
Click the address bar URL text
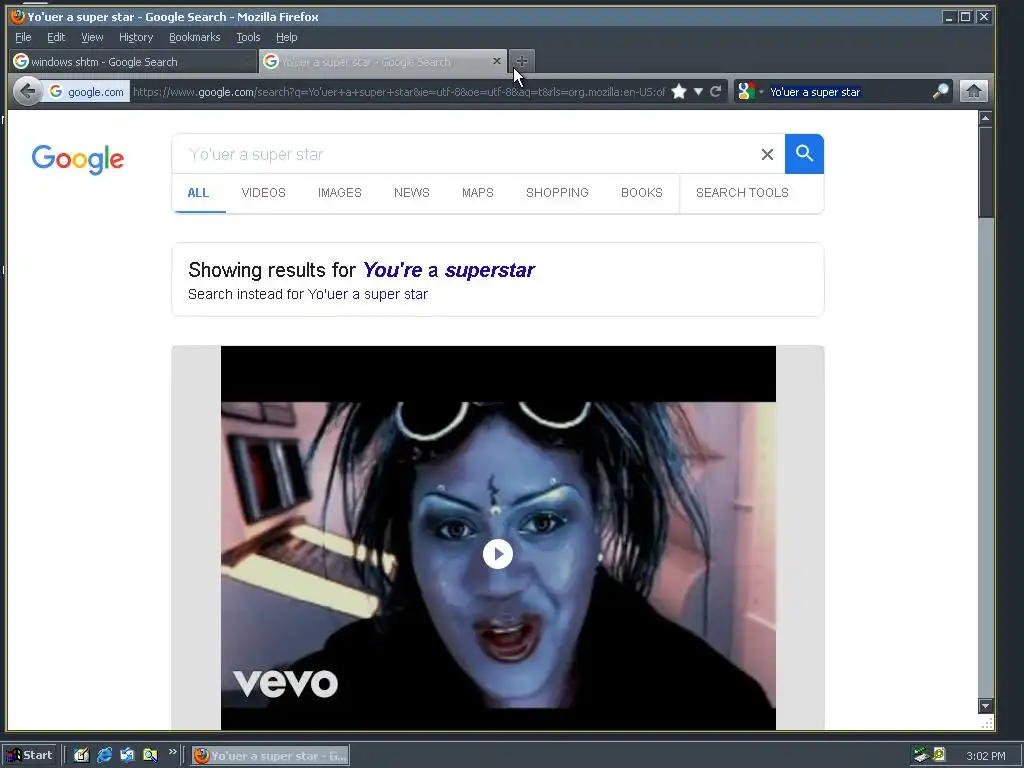(398, 92)
